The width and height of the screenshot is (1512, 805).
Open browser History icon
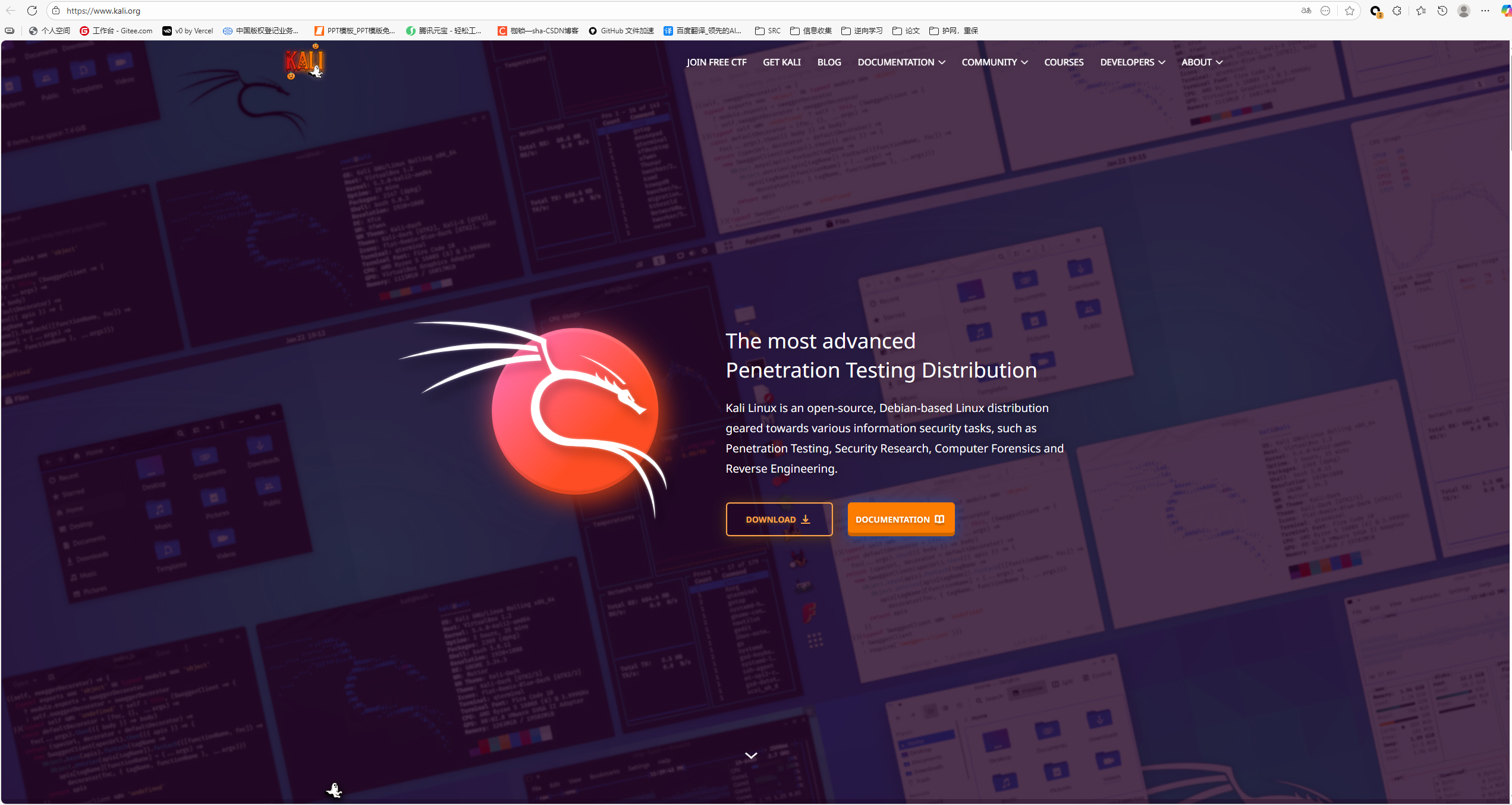pos(1442,11)
